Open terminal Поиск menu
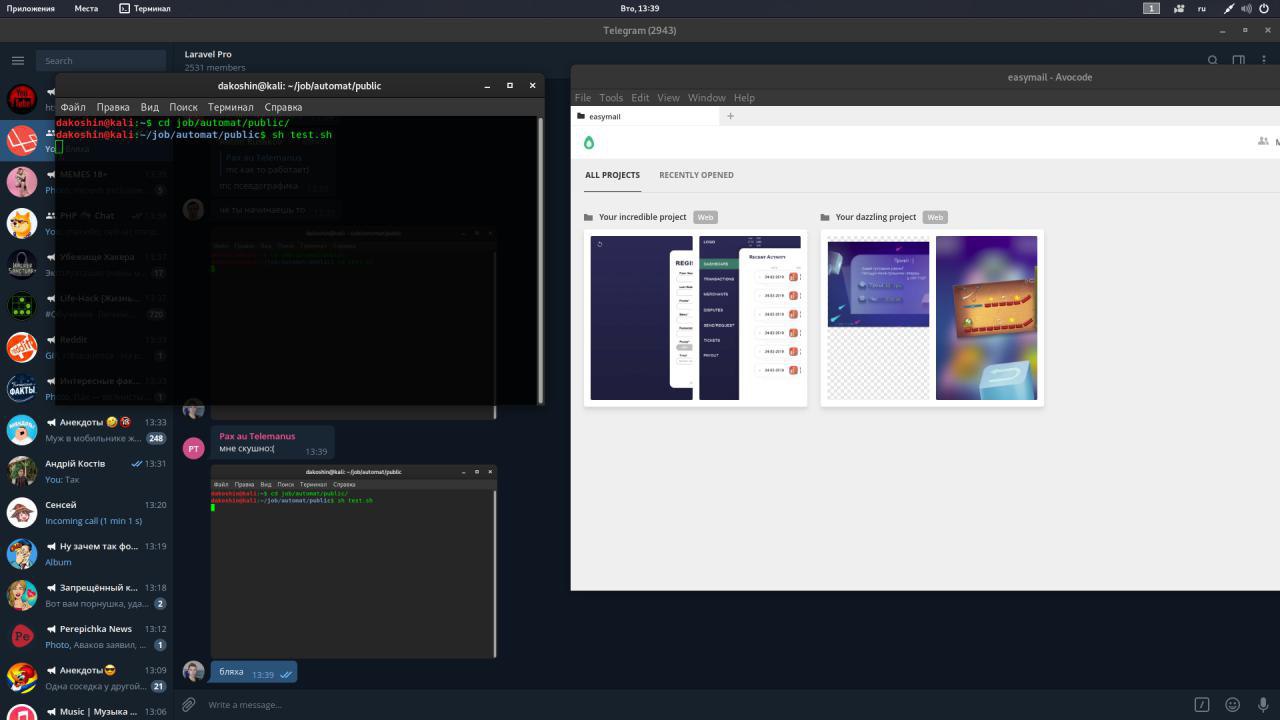Viewport: 1280px width, 720px height. 183,107
